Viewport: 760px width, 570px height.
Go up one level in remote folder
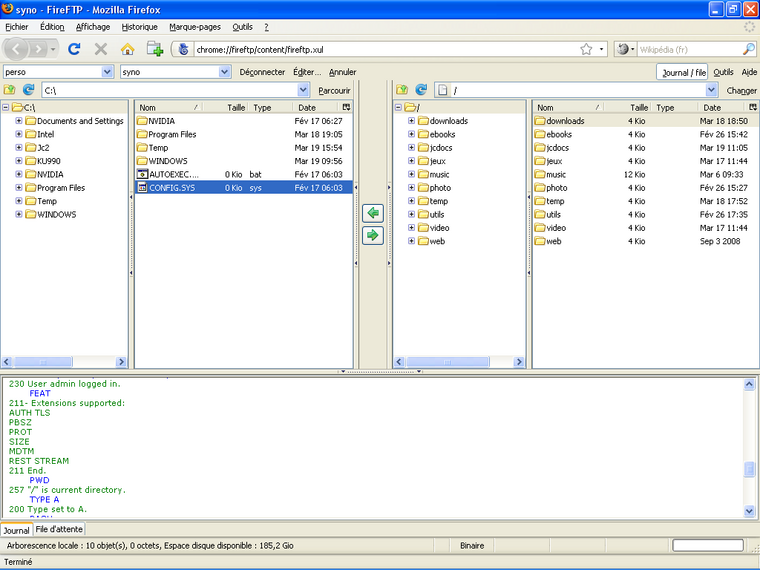tap(402, 90)
